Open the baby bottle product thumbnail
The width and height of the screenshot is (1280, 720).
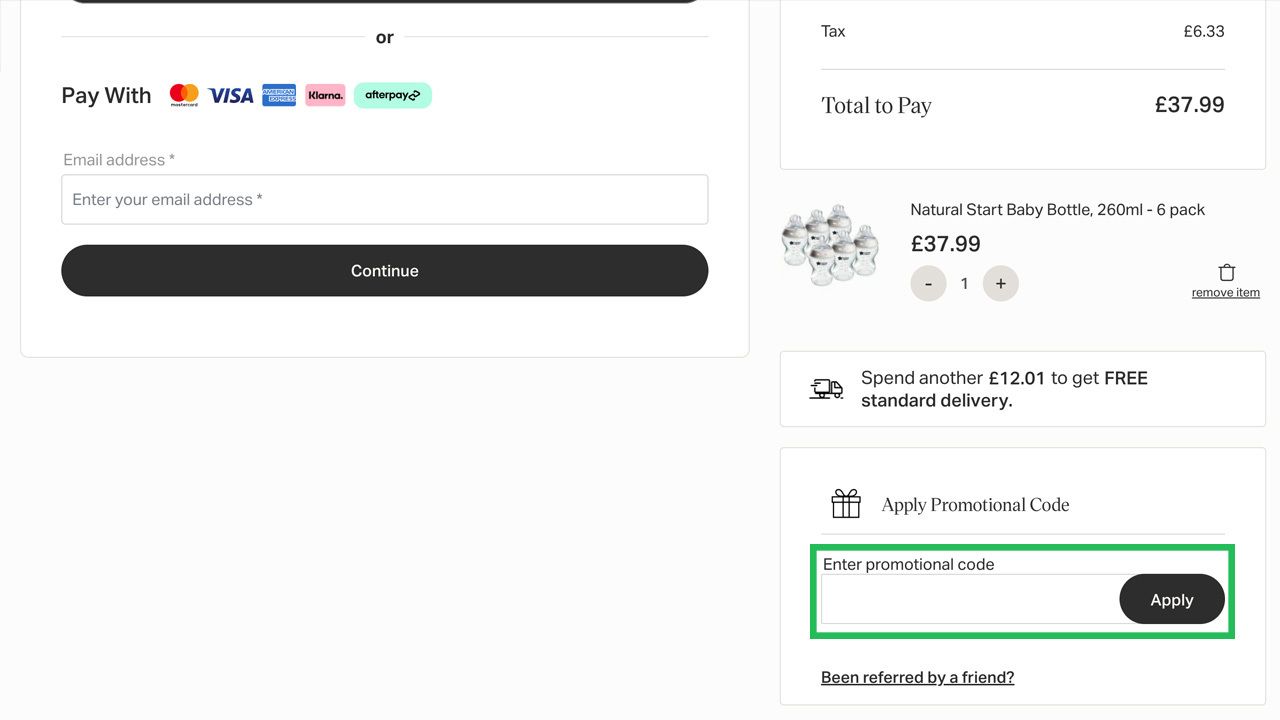pos(829,246)
